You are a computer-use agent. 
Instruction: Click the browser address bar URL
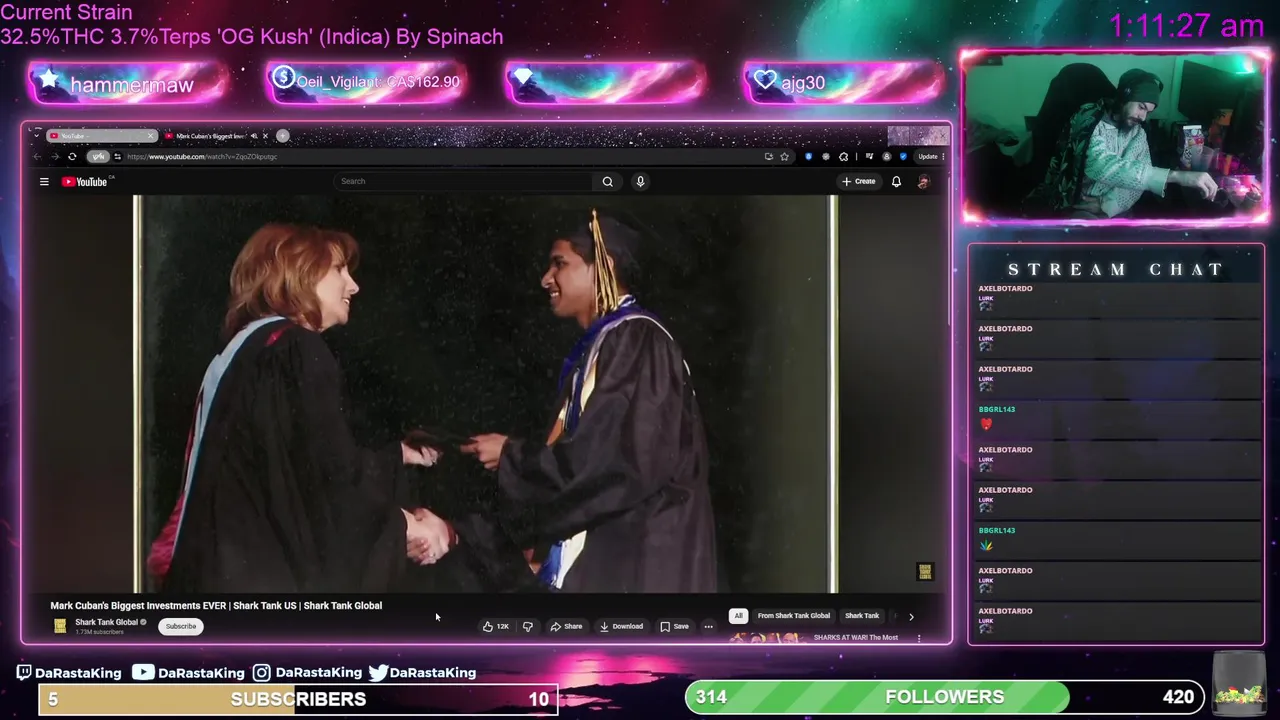coord(202,156)
